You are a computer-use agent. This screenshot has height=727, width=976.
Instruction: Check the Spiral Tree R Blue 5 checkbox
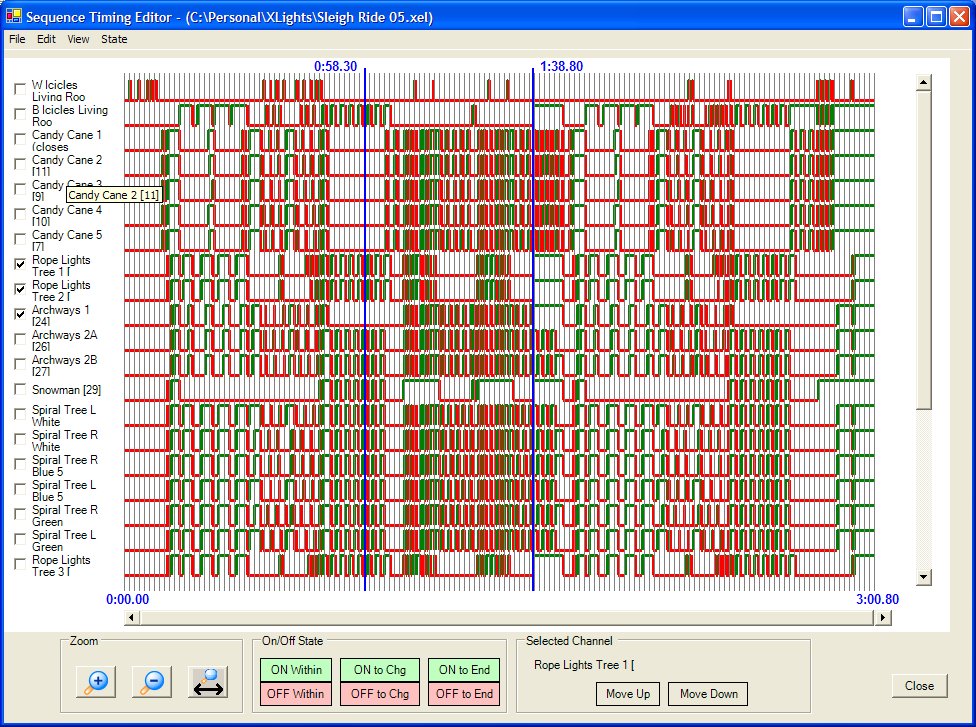click(x=20, y=464)
